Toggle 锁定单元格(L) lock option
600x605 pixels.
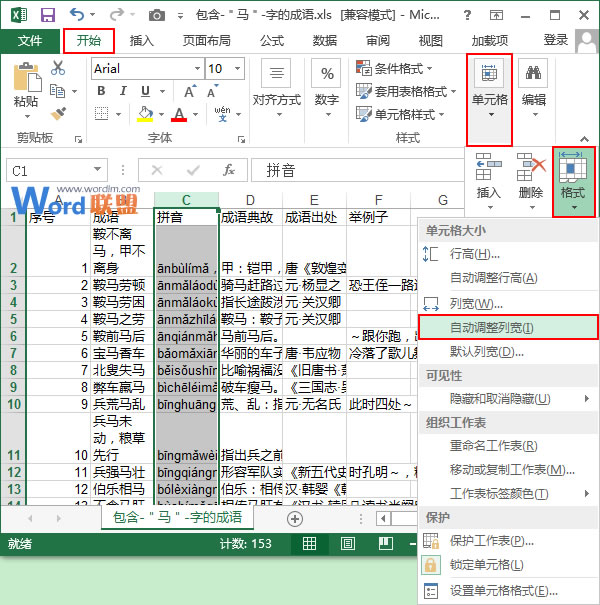[508, 565]
